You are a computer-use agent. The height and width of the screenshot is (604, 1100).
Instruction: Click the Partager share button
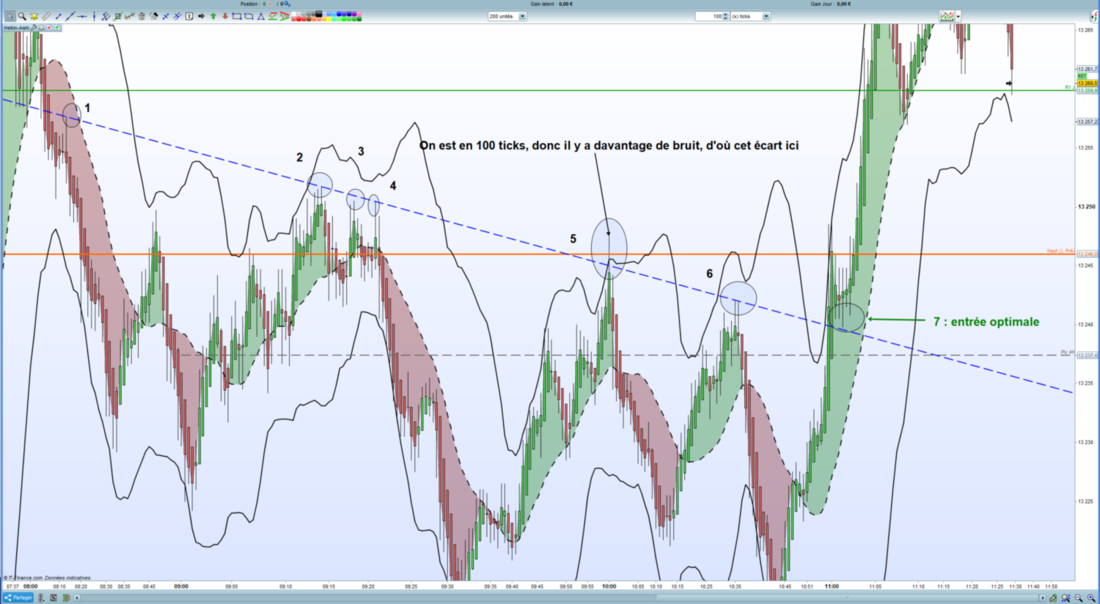click(x=18, y=598)
